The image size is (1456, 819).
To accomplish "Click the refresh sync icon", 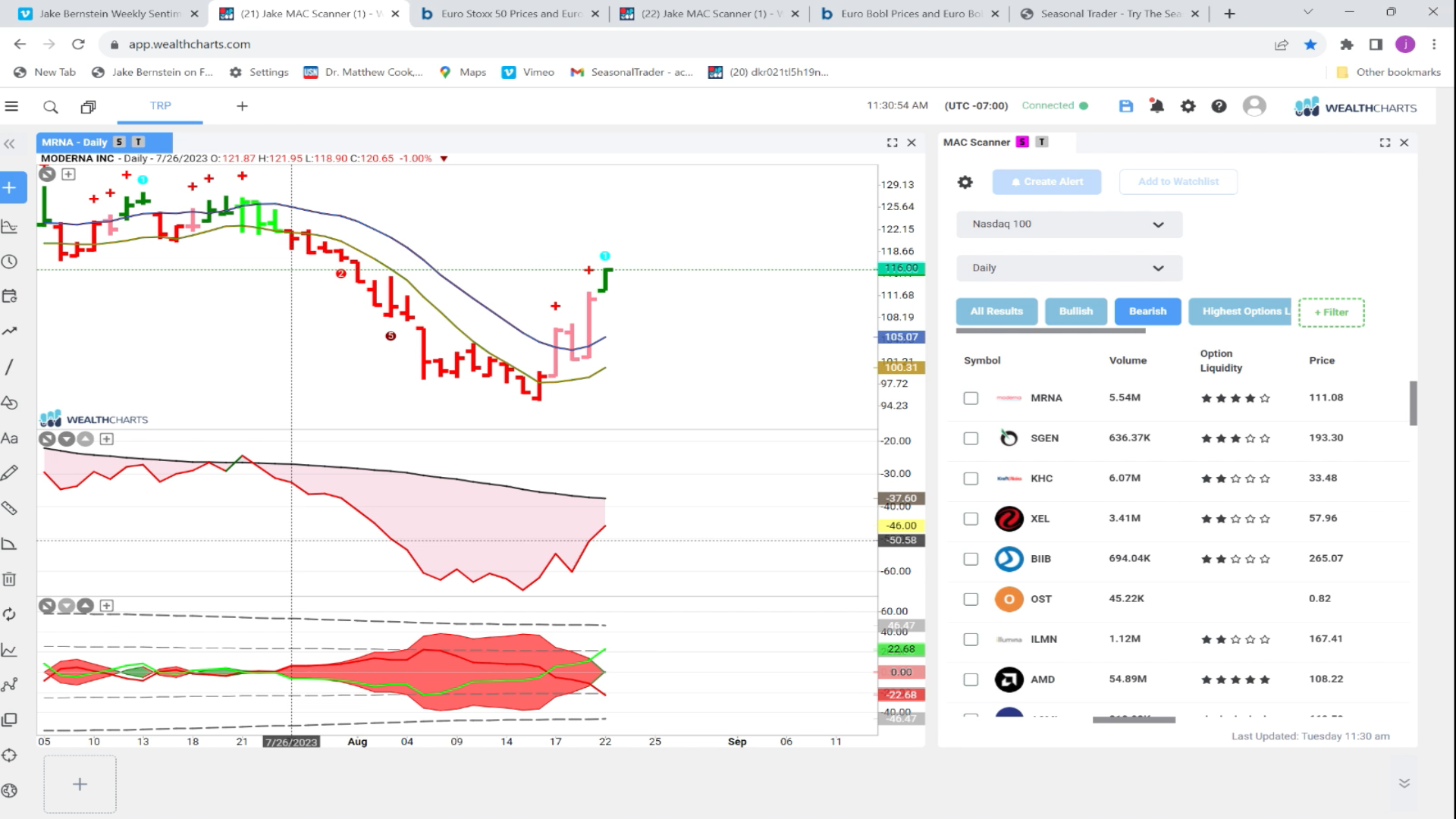I will (9, 614).
